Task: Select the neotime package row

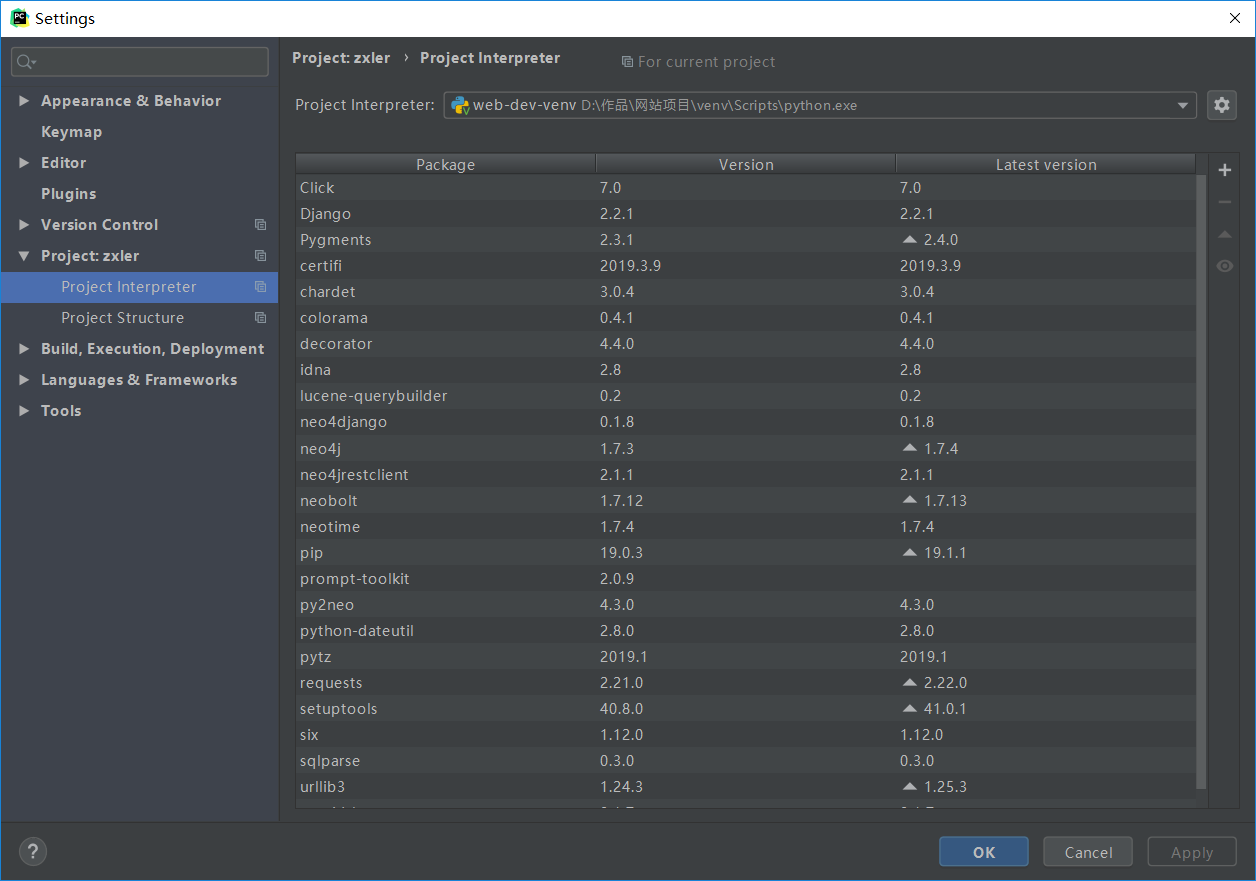Action: point(746,526)
